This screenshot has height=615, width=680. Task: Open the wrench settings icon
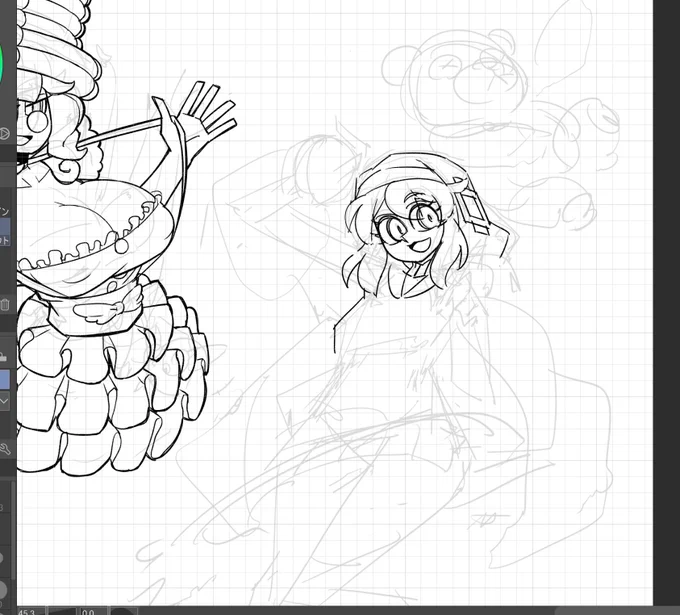click(x=5, y=449)
